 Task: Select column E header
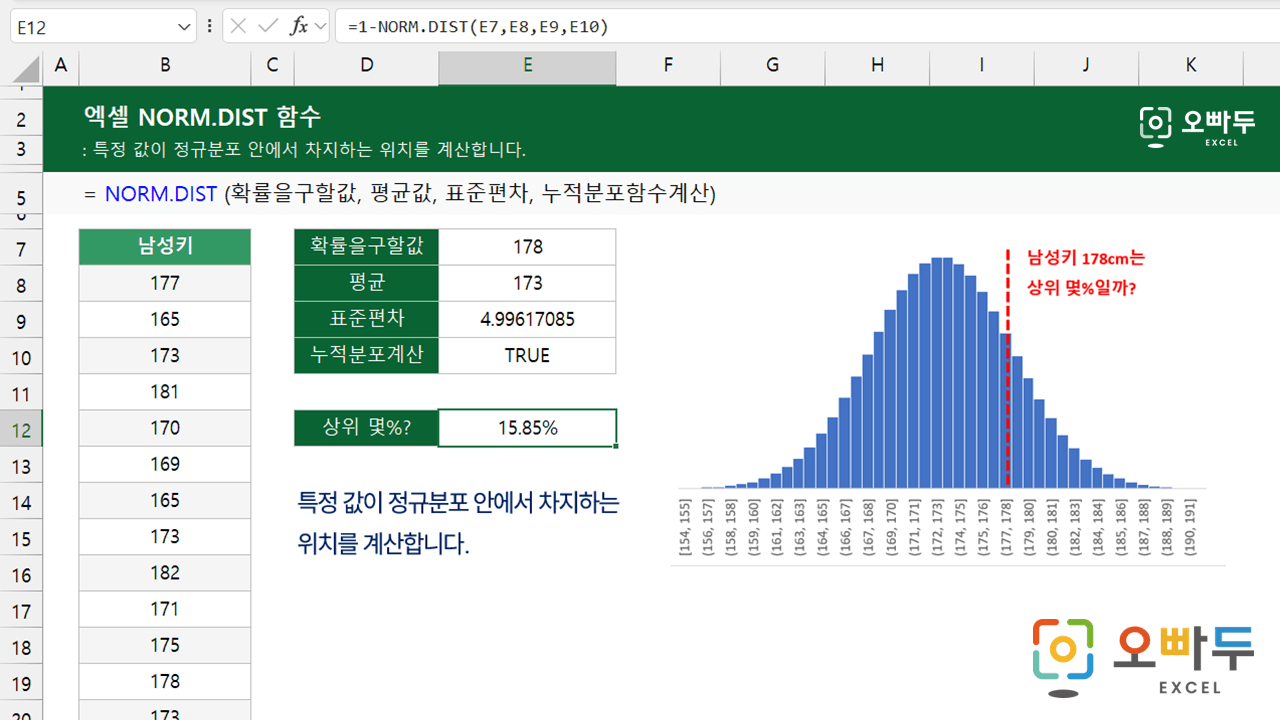[x=527, y=66]
